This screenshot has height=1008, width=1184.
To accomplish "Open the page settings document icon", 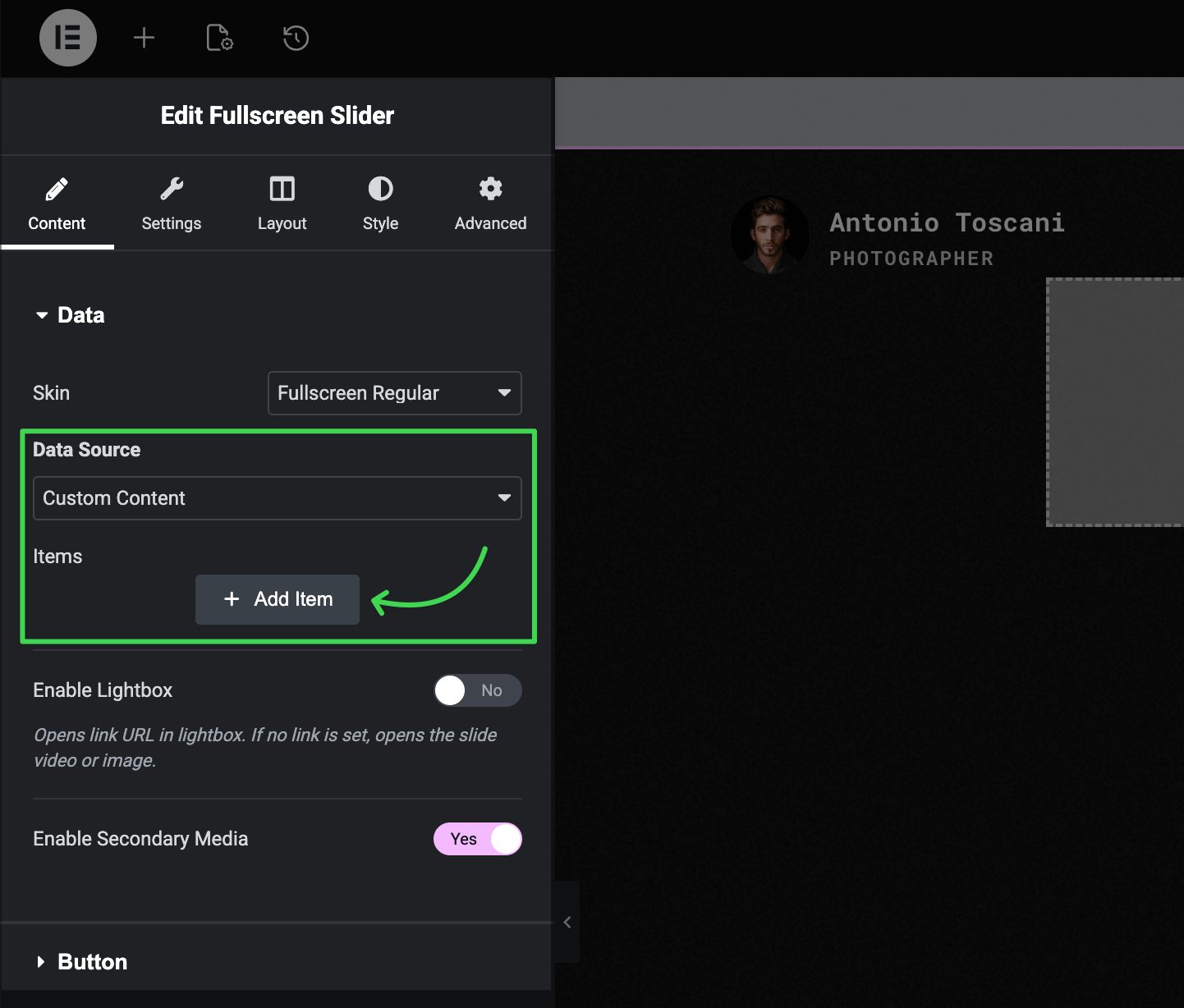I will (x=219, y=38).
